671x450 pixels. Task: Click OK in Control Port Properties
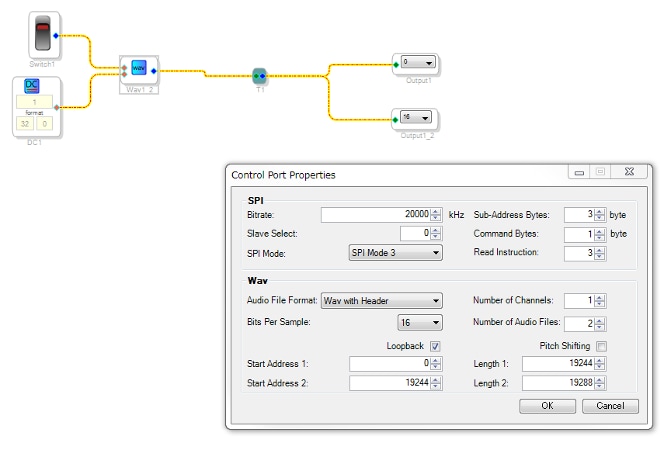(x=547, y=406)
